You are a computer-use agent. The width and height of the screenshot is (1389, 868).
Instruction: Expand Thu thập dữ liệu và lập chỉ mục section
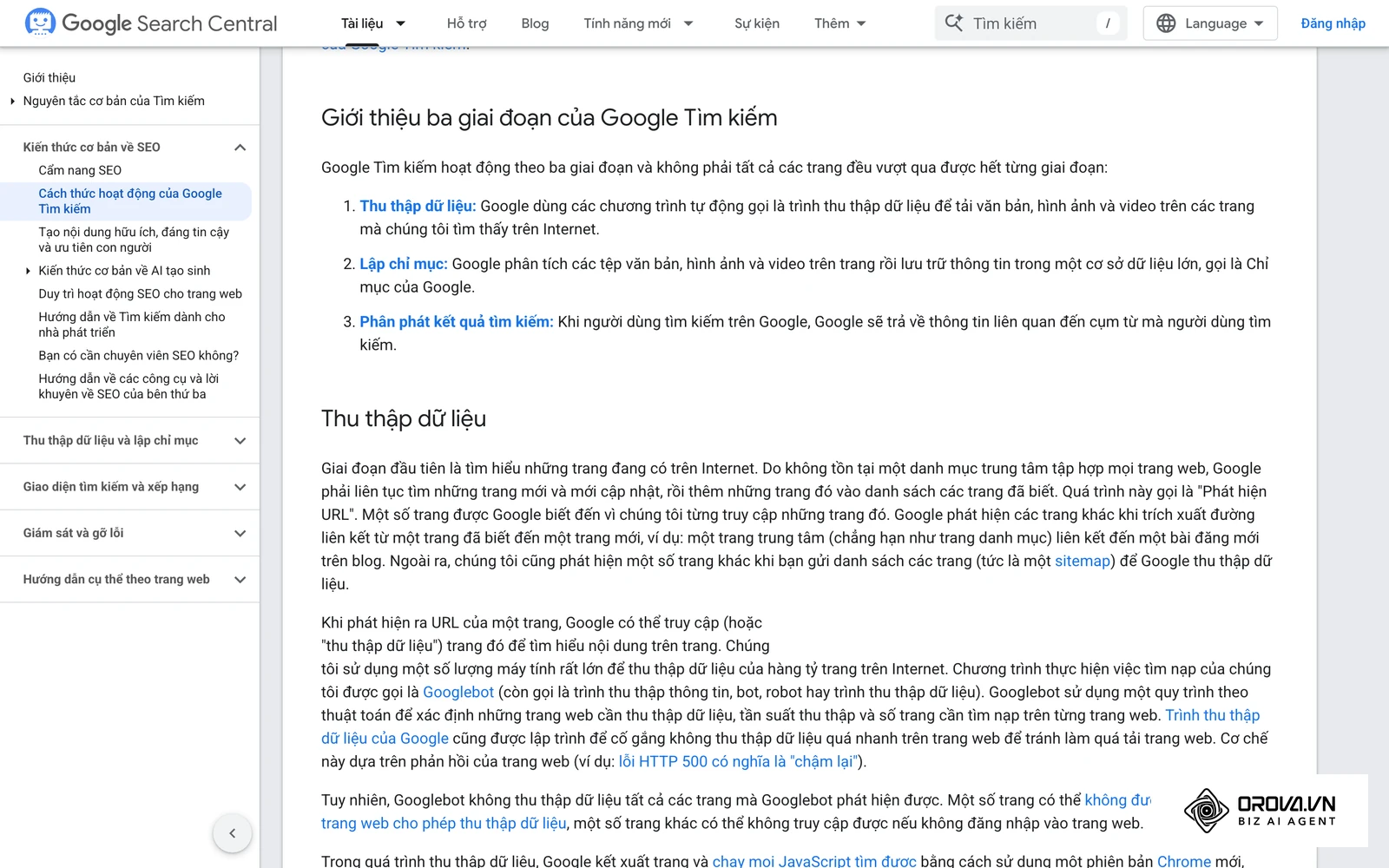[x=240, y=441]
